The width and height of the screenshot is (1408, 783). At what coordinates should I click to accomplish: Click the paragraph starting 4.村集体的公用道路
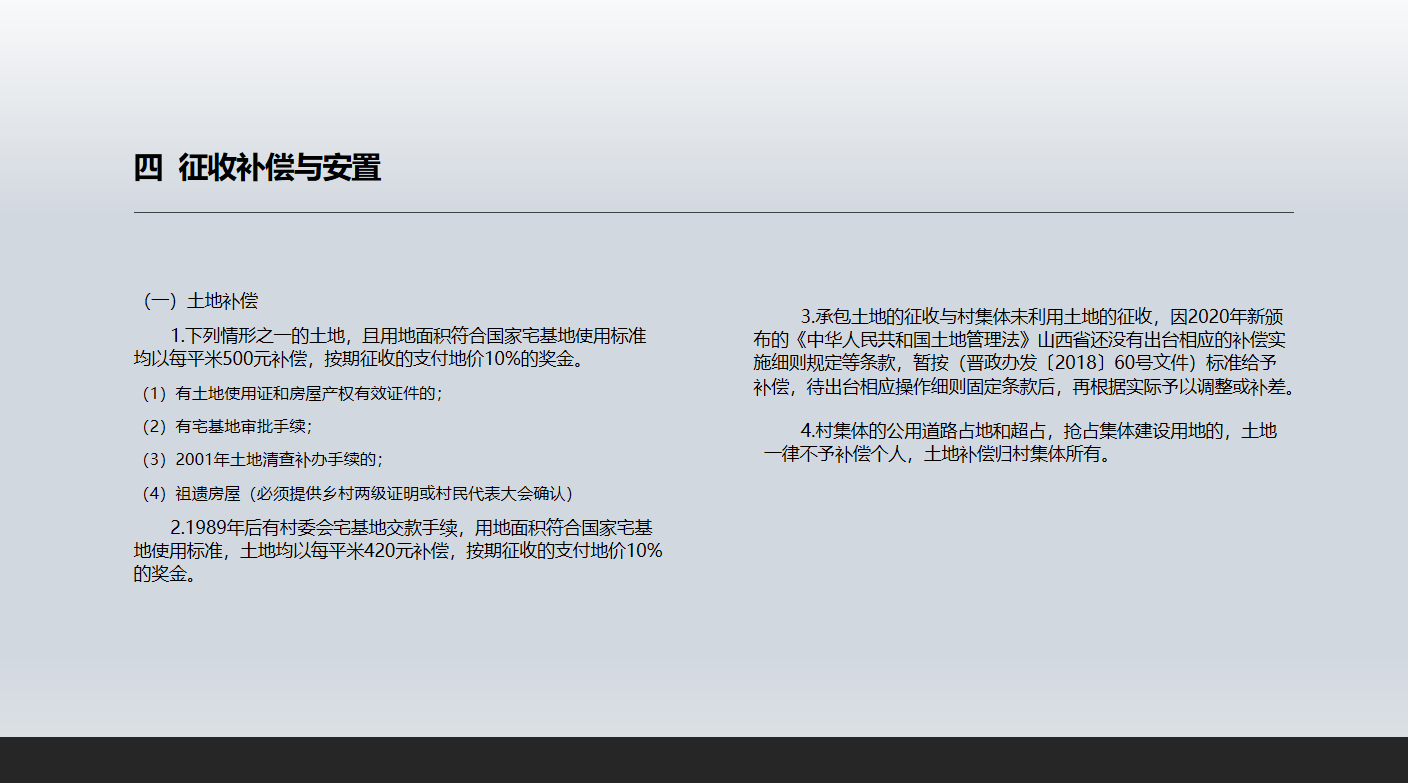click(1020, 443)
